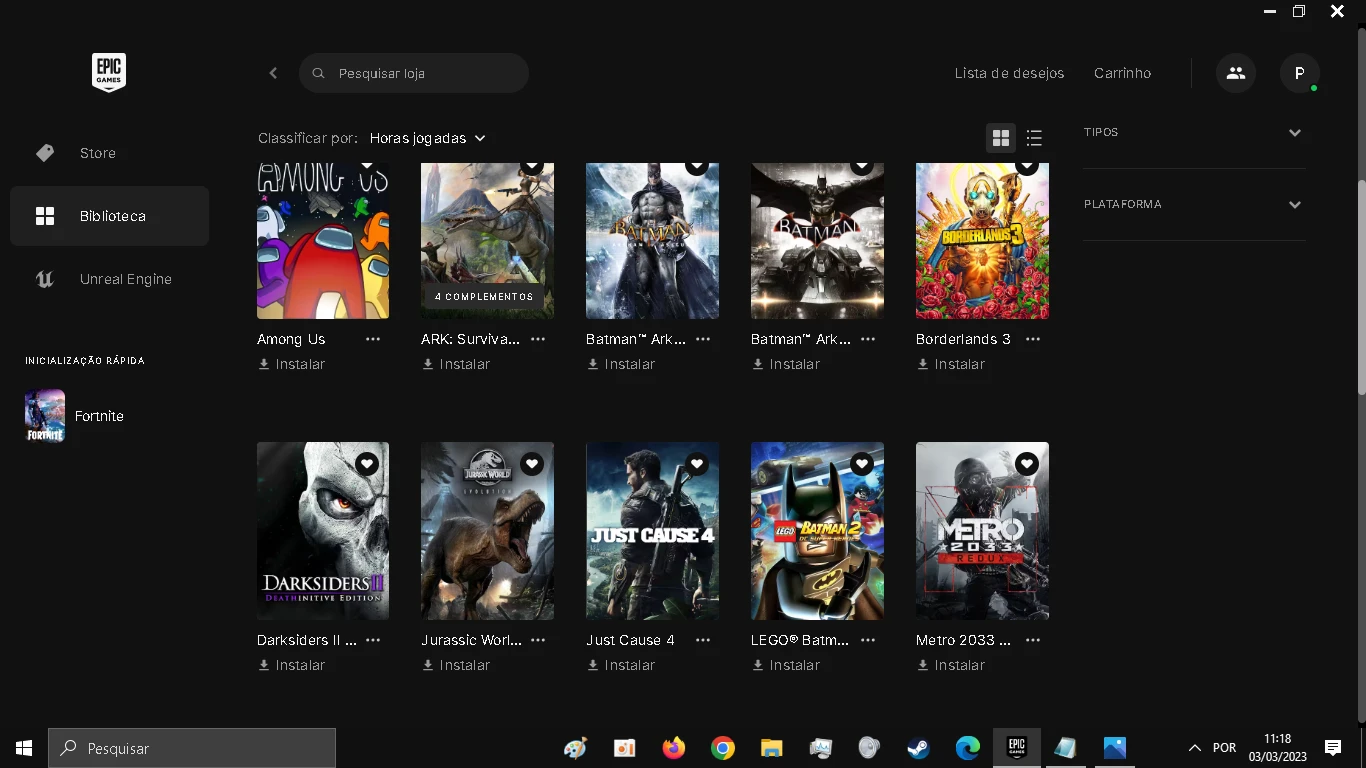Open Borderlands 3 cover thumbnail

[x=982, y=241]
